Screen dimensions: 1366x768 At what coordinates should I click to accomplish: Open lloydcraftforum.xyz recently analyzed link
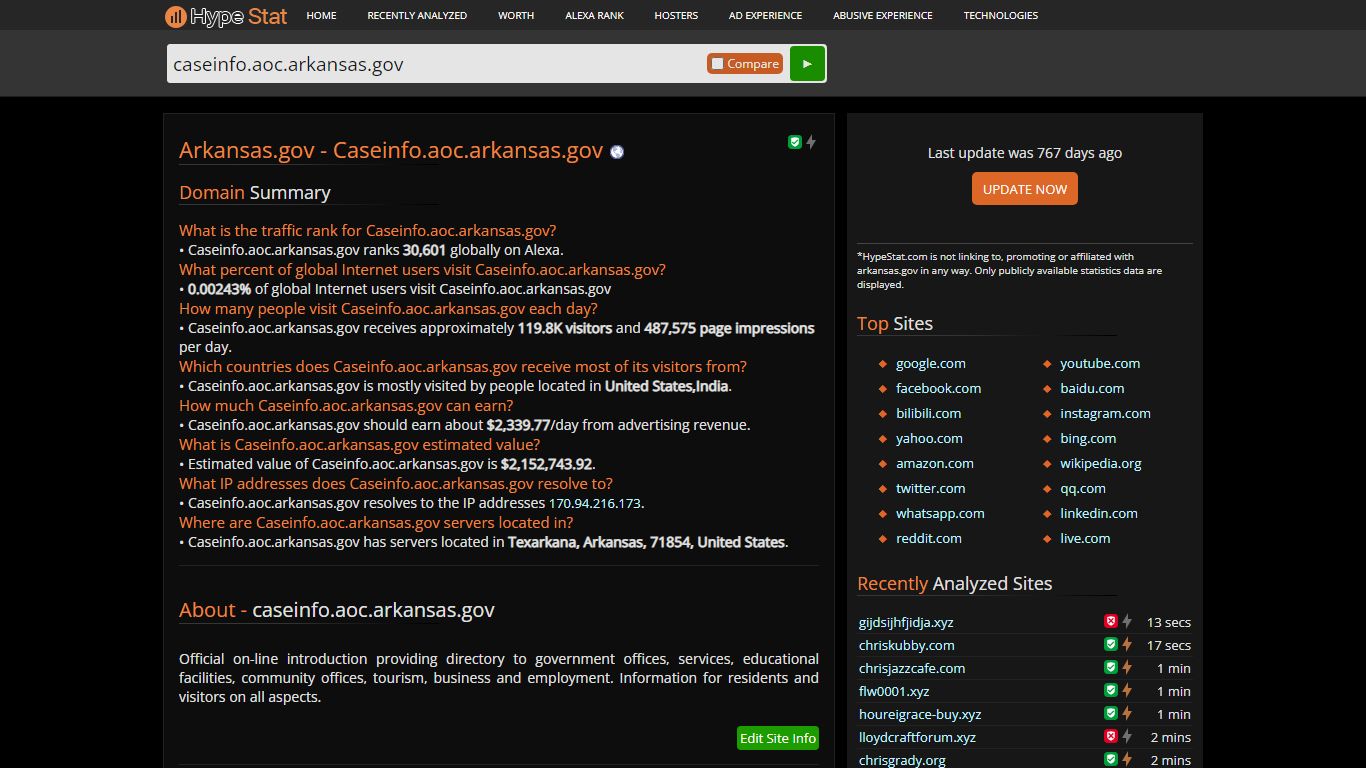coord(917,737)
